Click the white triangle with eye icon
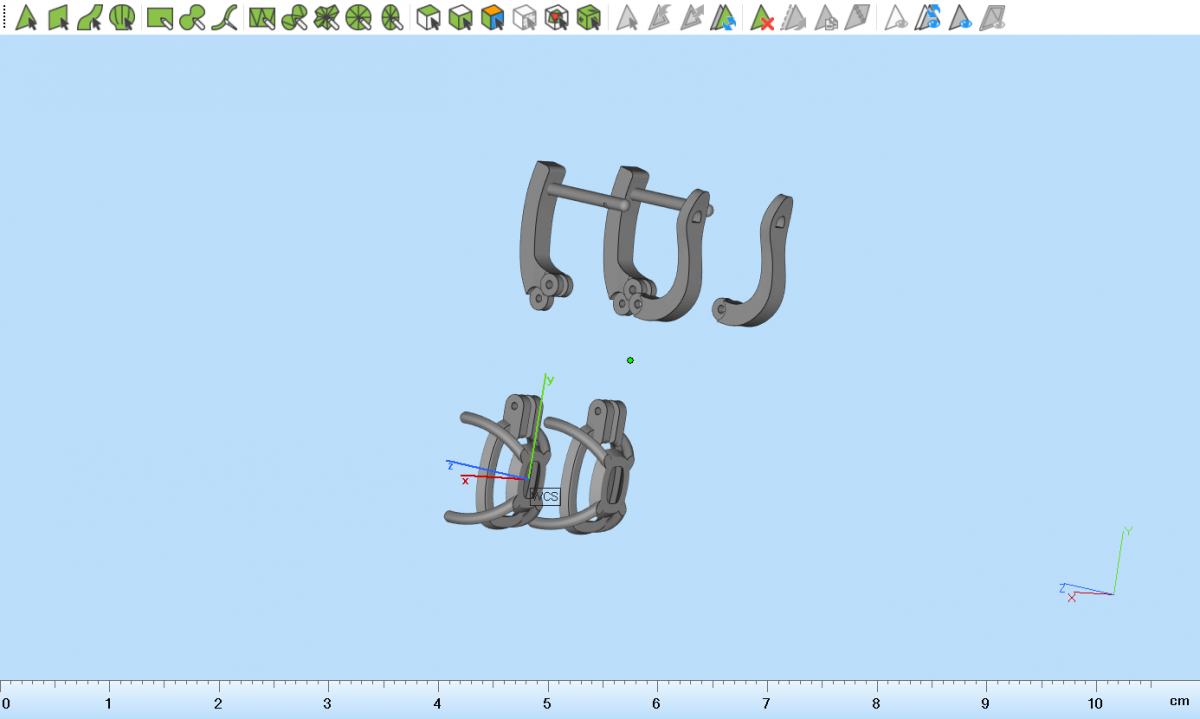The image size is (1200, 719). (x=896, y=17)
